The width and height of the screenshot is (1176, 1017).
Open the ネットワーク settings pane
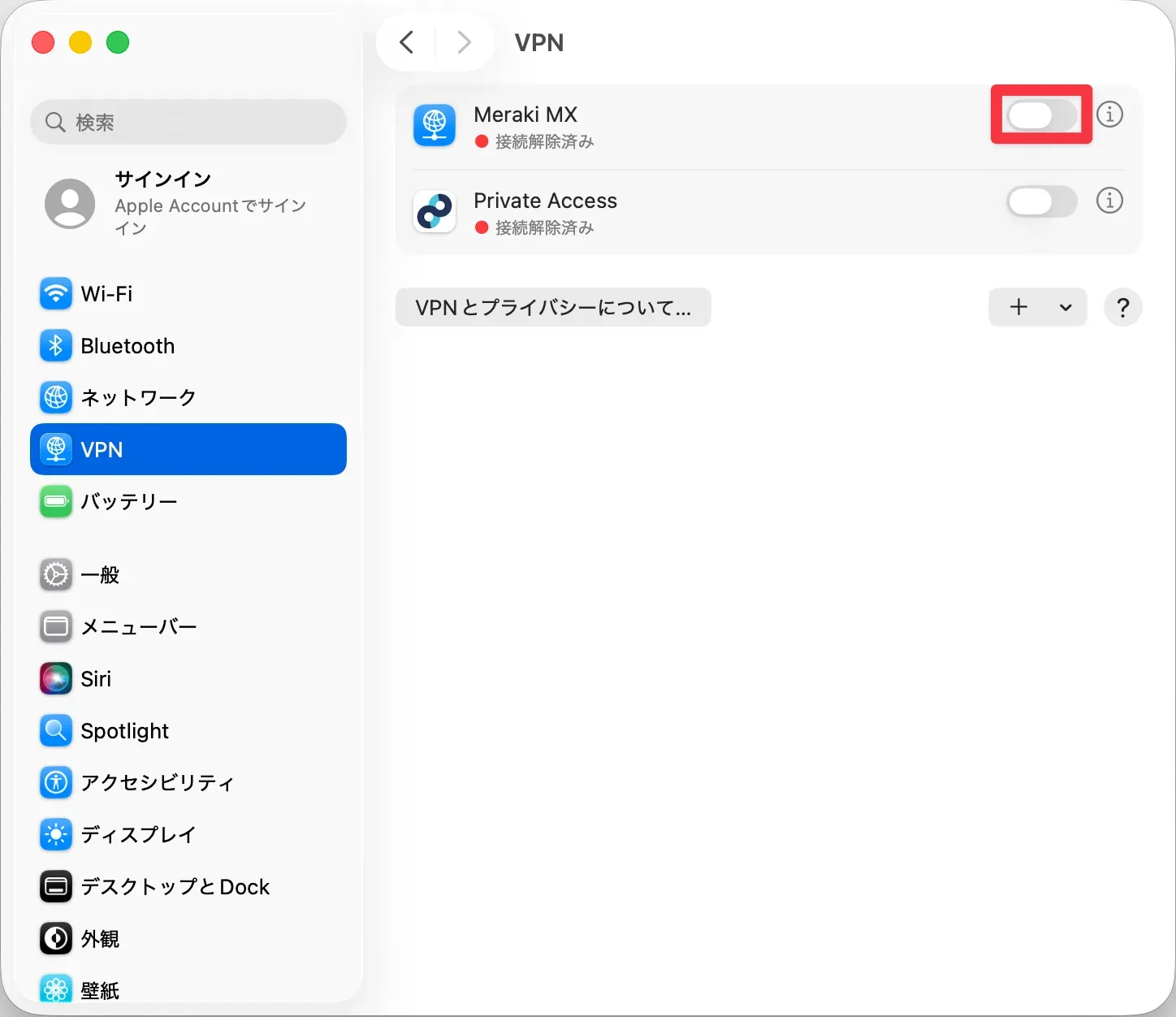pyautogui.click(x=138, y=397)
